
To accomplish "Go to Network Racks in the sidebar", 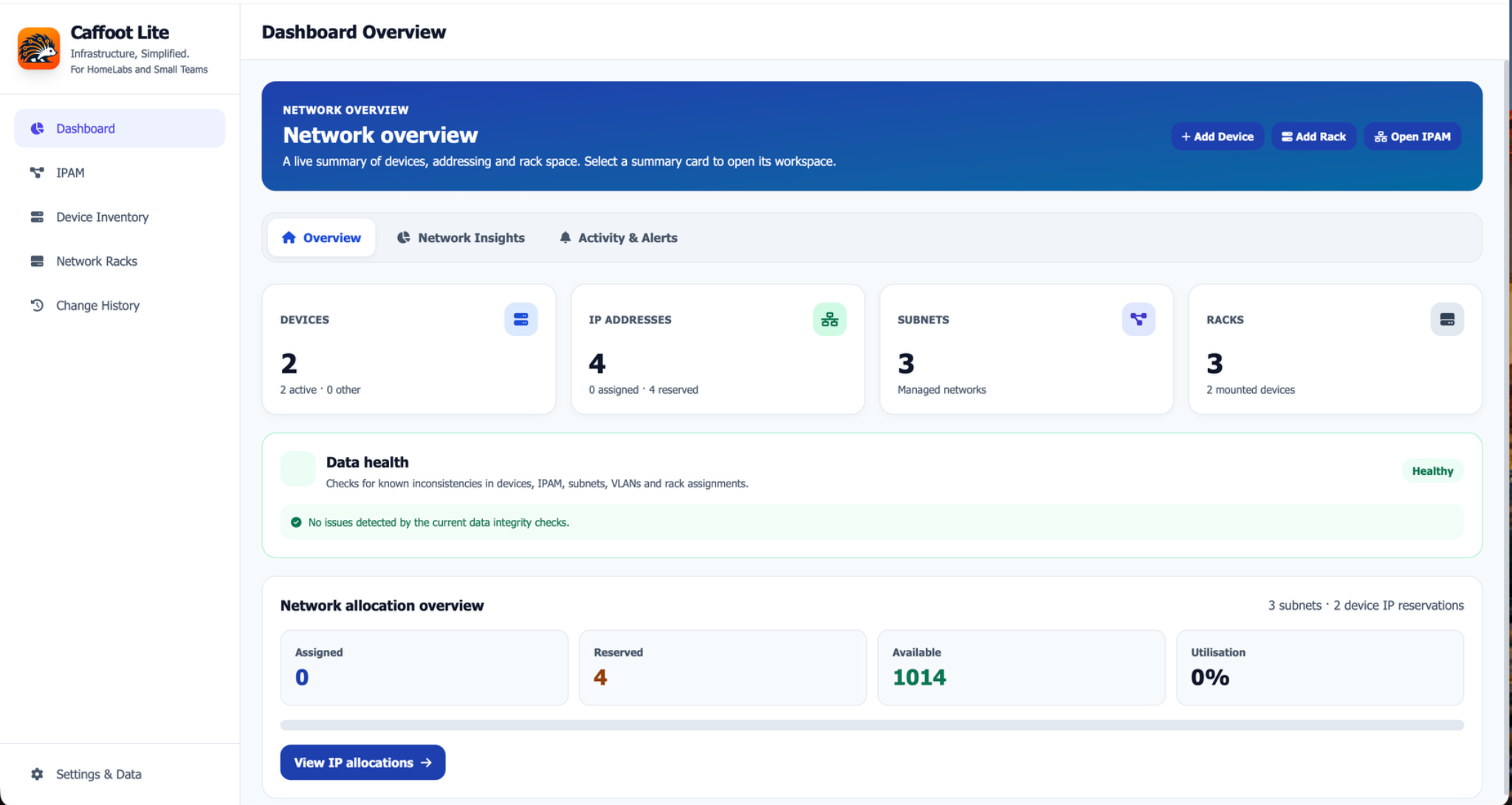I will point(120,261).
